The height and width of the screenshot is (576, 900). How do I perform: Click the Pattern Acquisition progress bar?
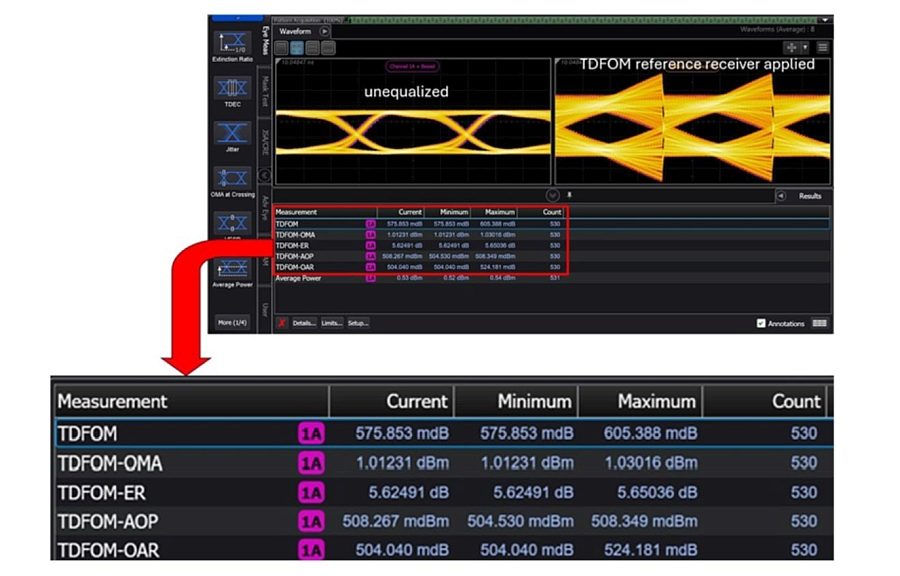(299, 17)
